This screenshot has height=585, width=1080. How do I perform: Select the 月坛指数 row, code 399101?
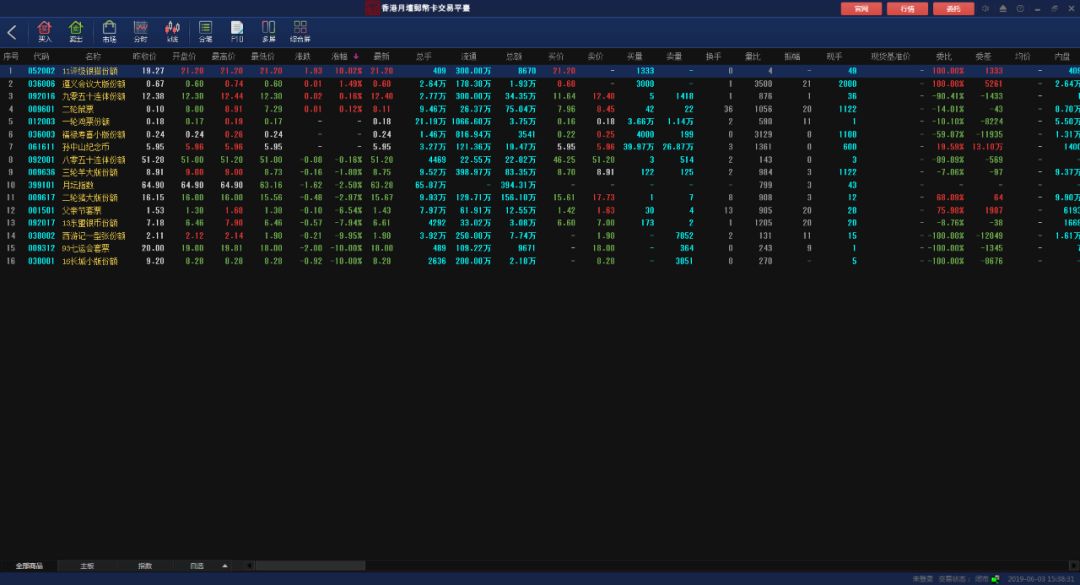point(540,185)
